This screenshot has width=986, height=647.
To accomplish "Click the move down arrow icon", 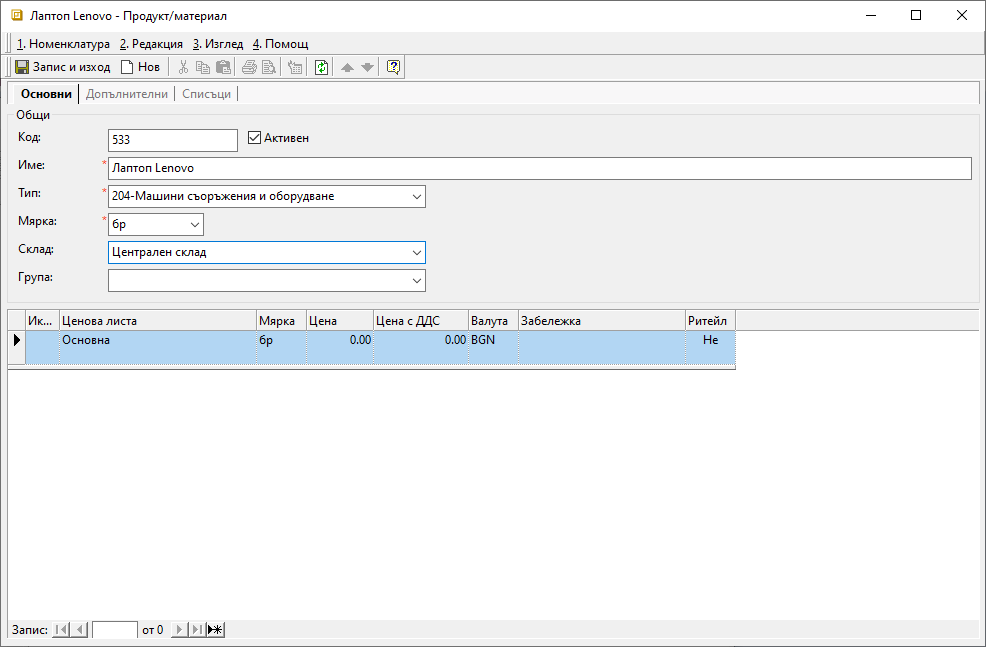I will coord(367,67).
